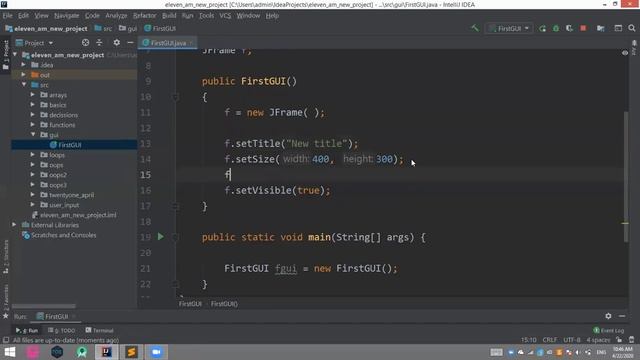Hide the Run tool window
Screen dimensions: 640x360
(622, 316)
